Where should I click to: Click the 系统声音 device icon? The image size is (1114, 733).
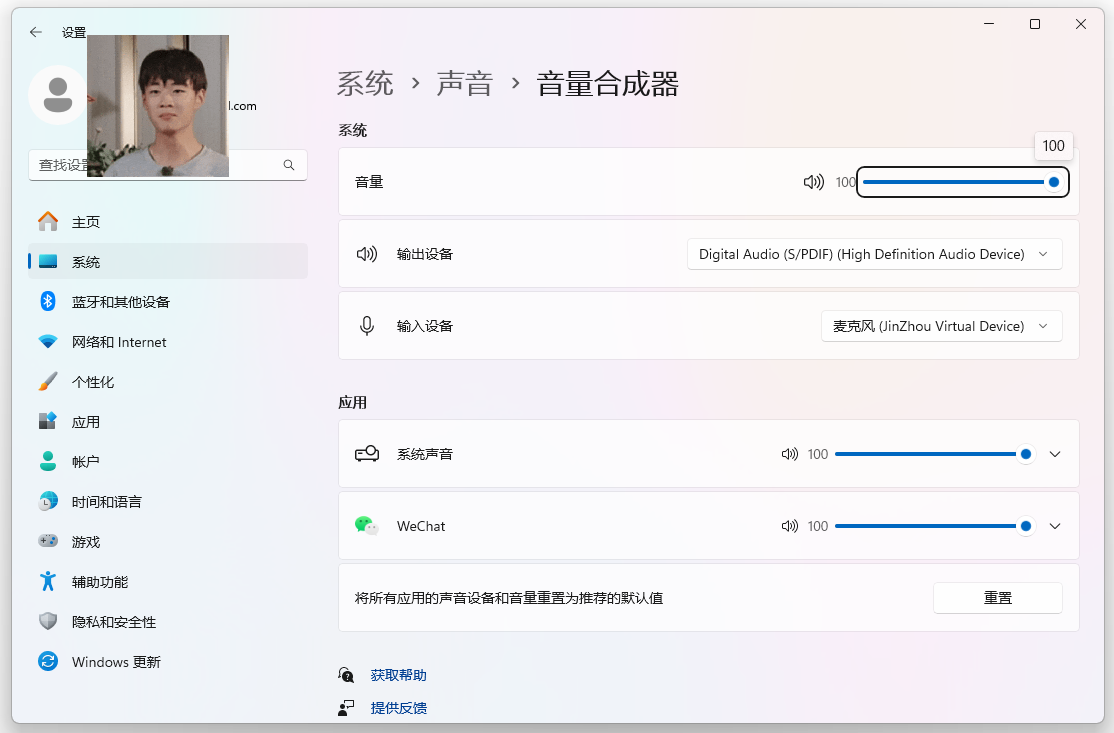pos(367,454)
